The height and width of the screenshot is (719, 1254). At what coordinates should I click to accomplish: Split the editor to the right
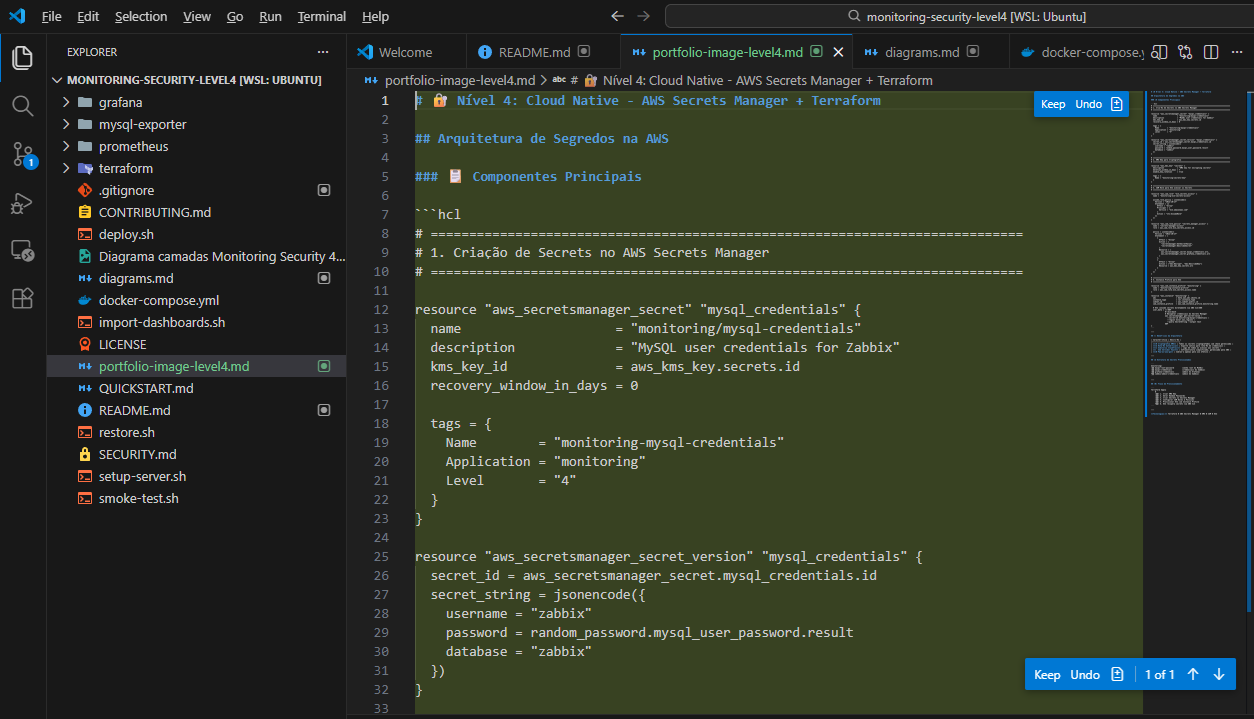1211,52
